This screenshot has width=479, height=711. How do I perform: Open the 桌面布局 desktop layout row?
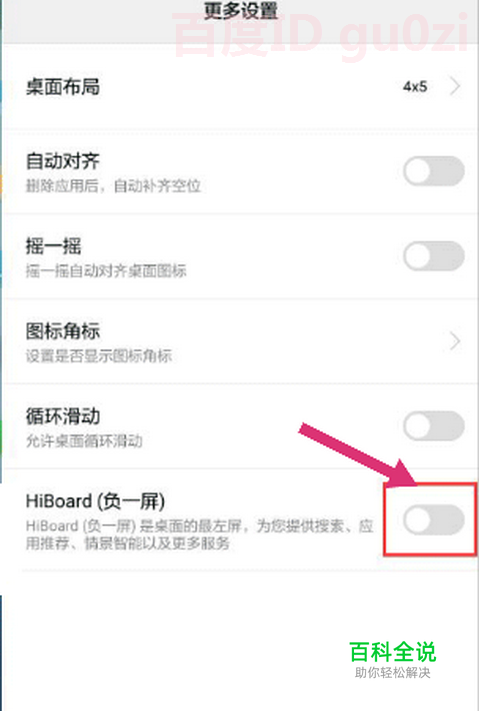pos(240,86)
